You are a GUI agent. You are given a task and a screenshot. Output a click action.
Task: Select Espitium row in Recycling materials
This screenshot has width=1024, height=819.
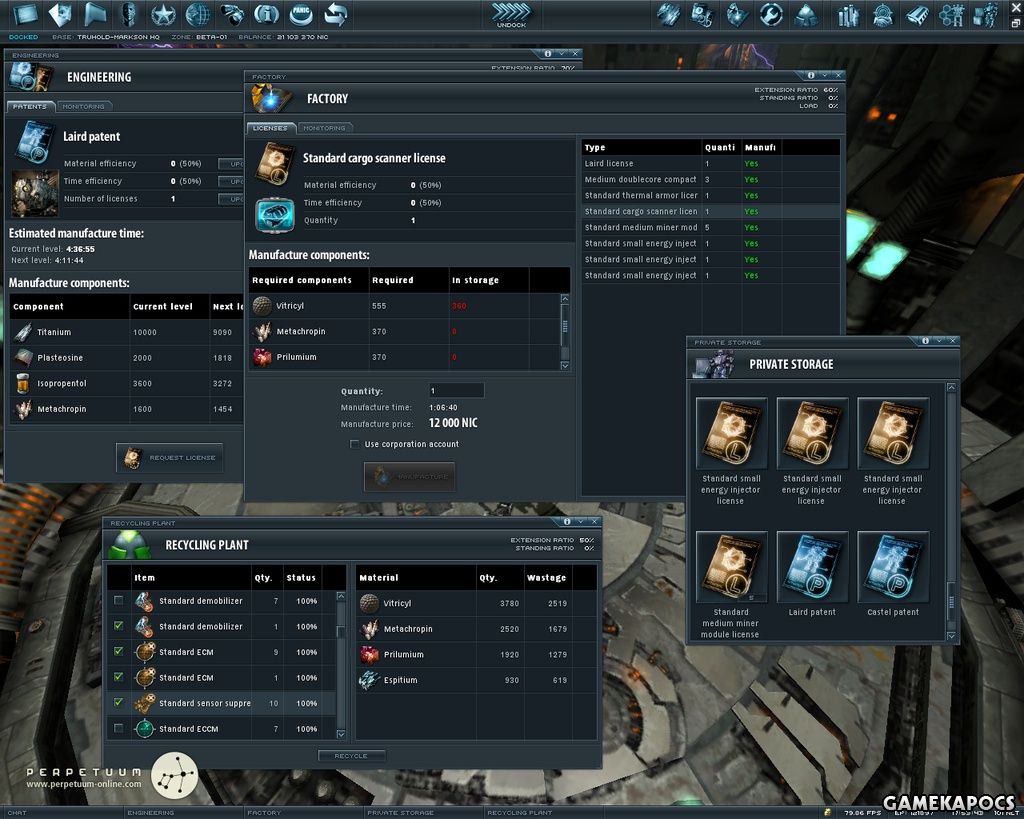(x=476, y=680)
